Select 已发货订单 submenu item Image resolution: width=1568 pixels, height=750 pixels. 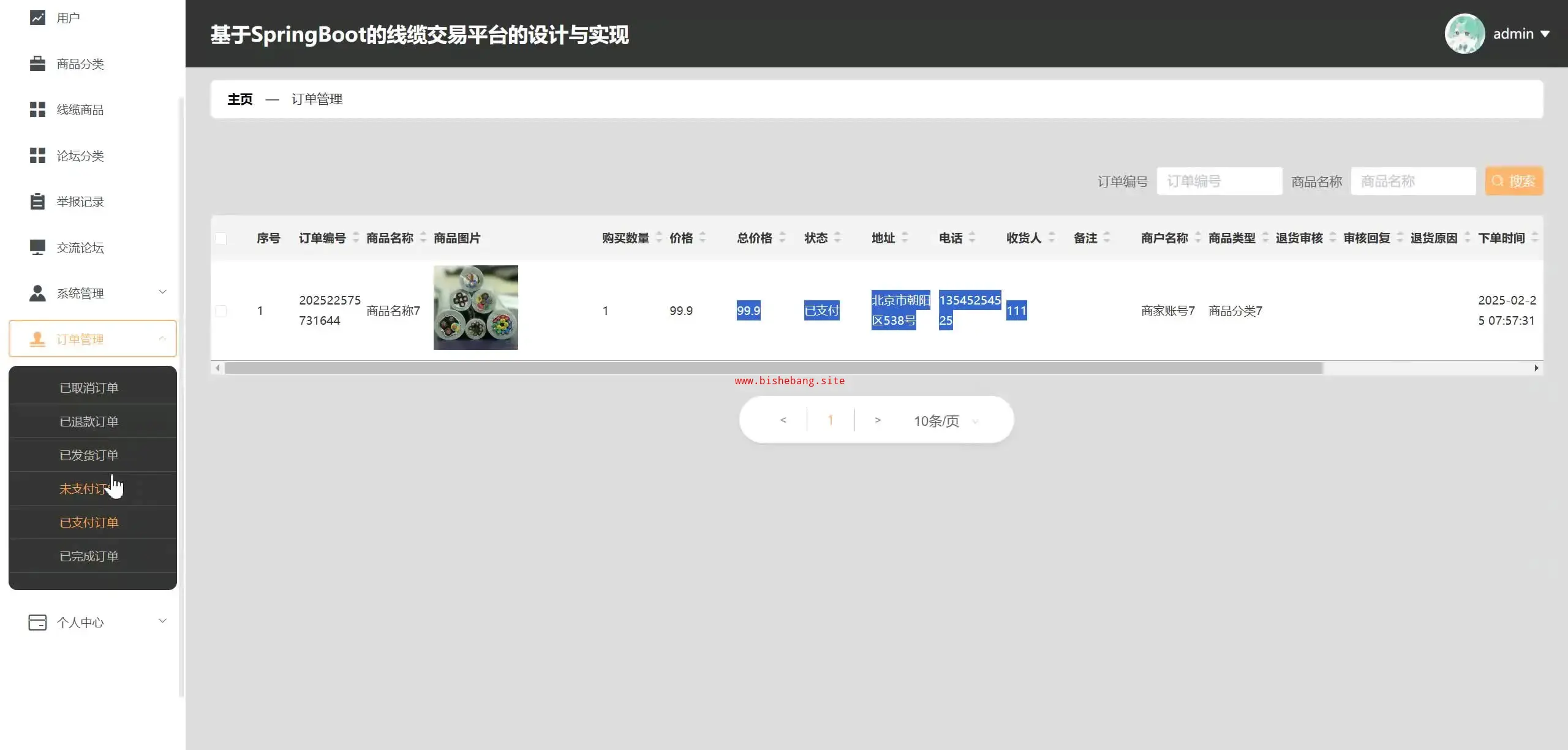(89, 455)
